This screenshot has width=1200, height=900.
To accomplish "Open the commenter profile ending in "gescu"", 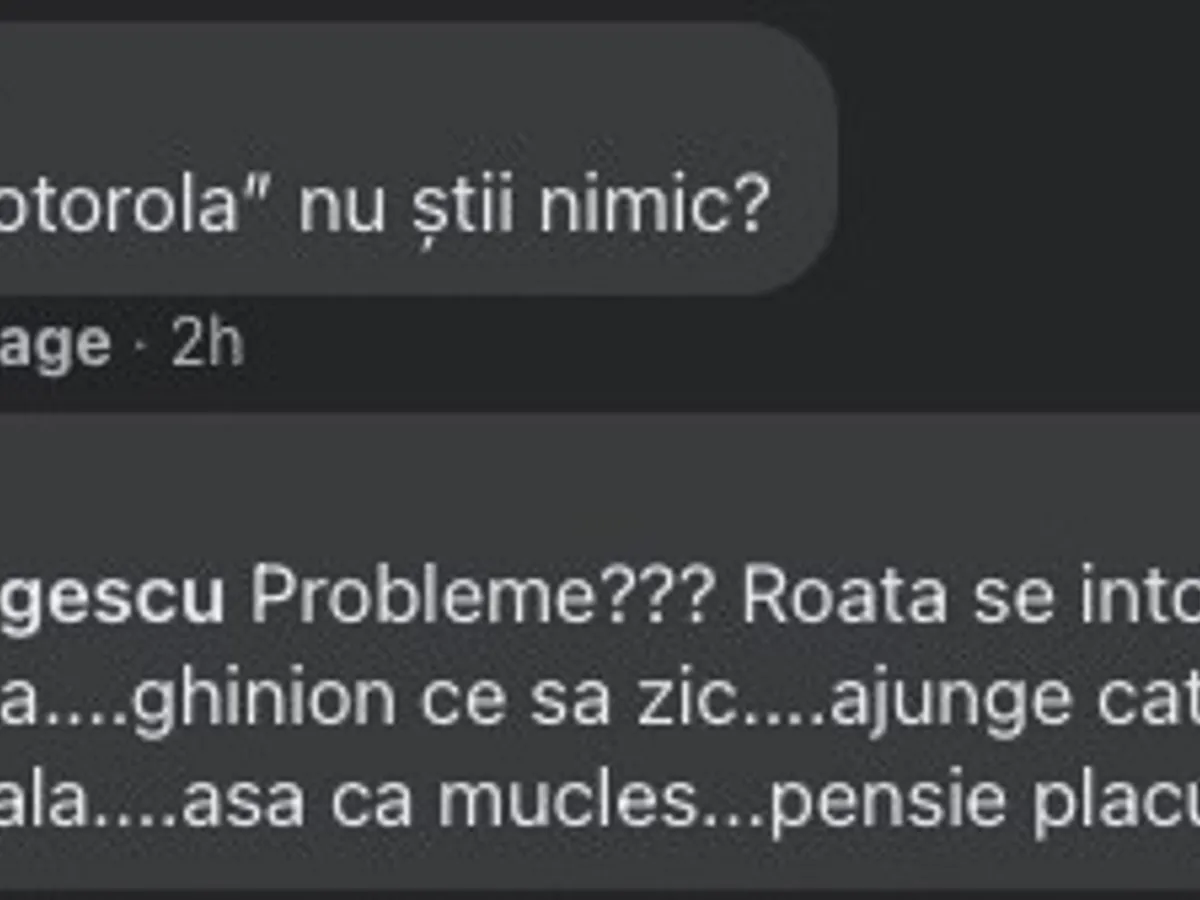I will coord(111,598).
